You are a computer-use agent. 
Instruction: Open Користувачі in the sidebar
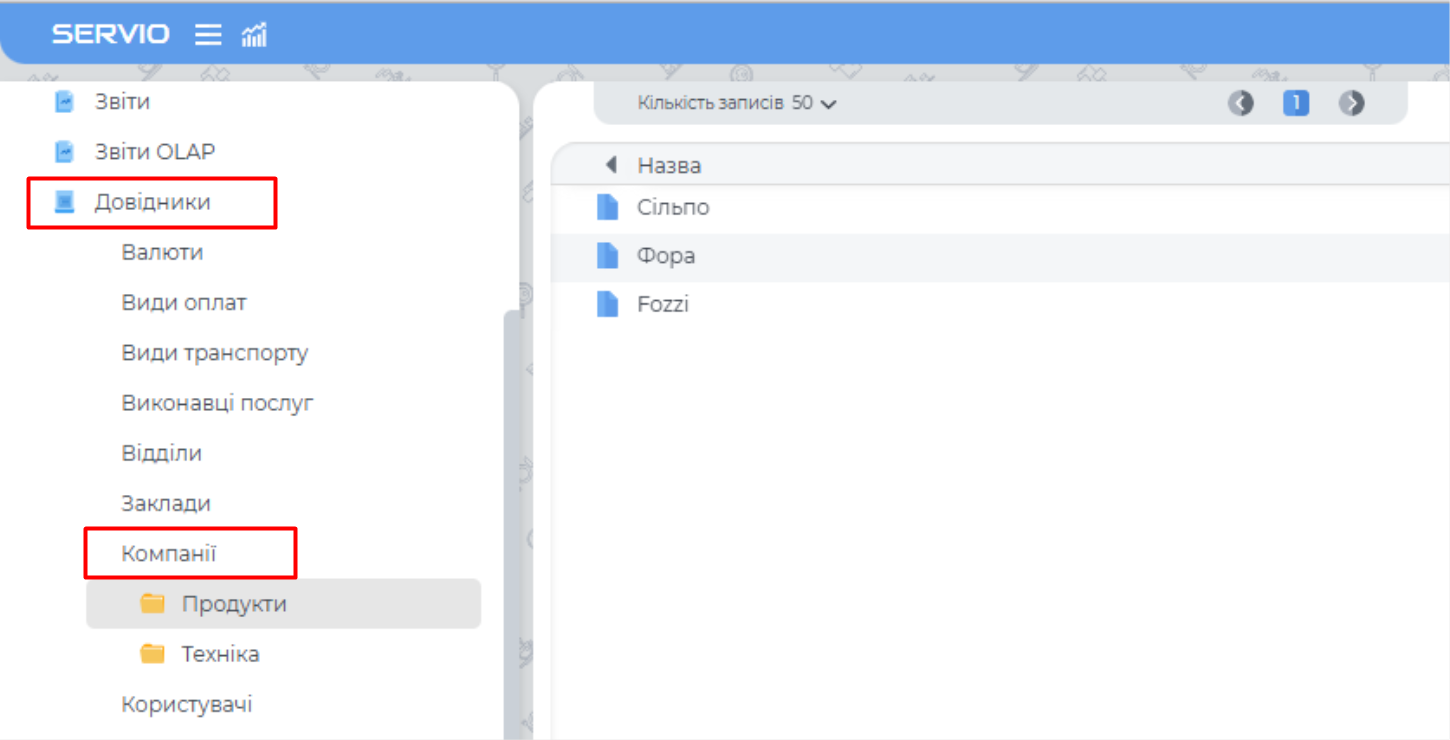(x=187, y=705)
